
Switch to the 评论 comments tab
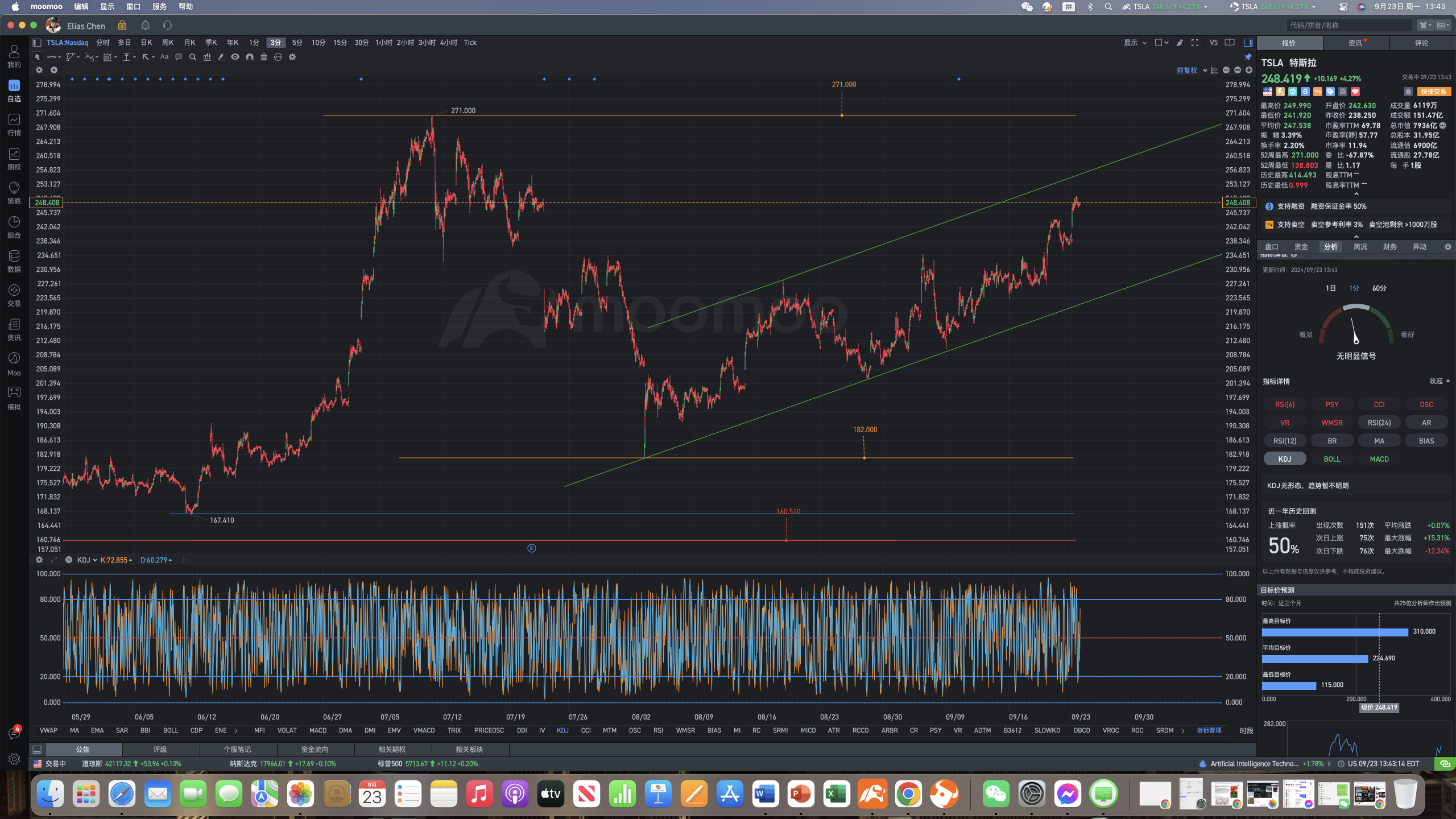click(x=1422, y=43)
